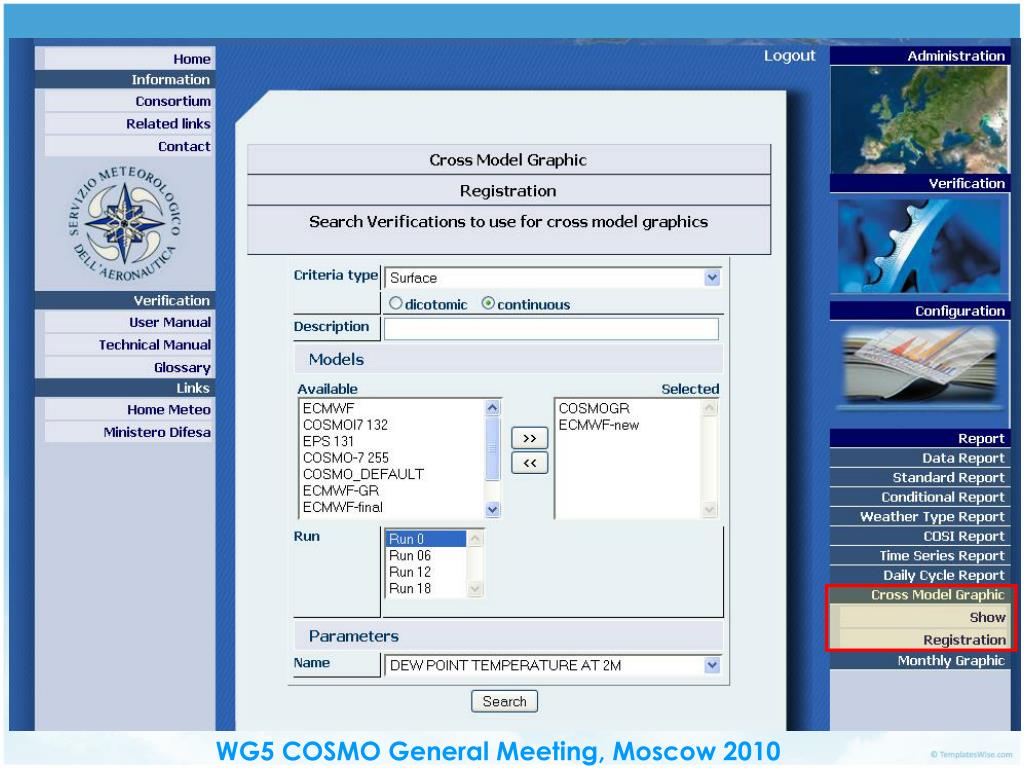This screenshot has height=768, width=1024.
Task: Click Selected list scroll up arrow
Action: tap(709, 408)
